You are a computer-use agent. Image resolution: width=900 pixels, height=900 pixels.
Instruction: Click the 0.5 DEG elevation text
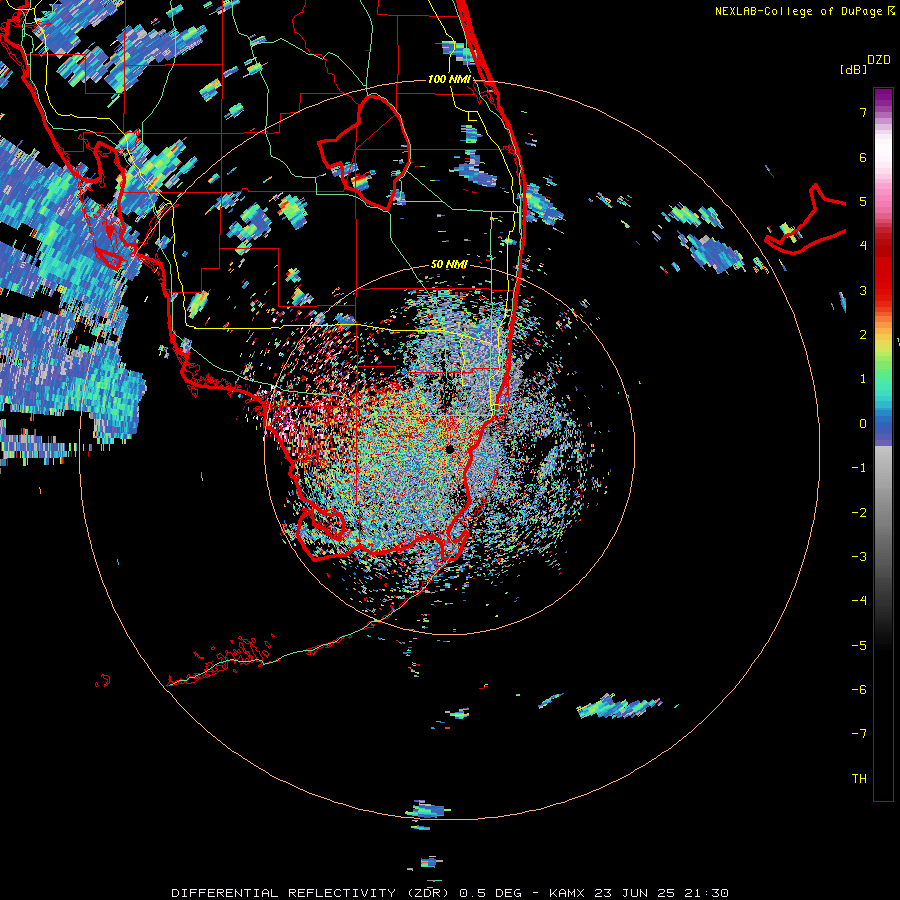tap(491, 893)
